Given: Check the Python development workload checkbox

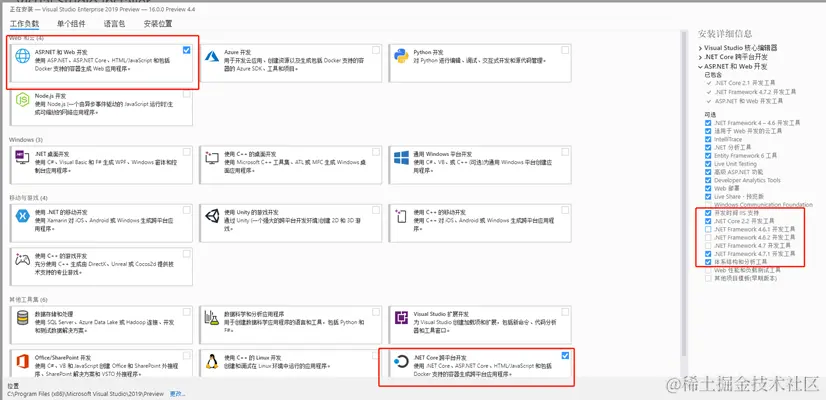Looking at the screenshot, I should click(x=565, y=50).
